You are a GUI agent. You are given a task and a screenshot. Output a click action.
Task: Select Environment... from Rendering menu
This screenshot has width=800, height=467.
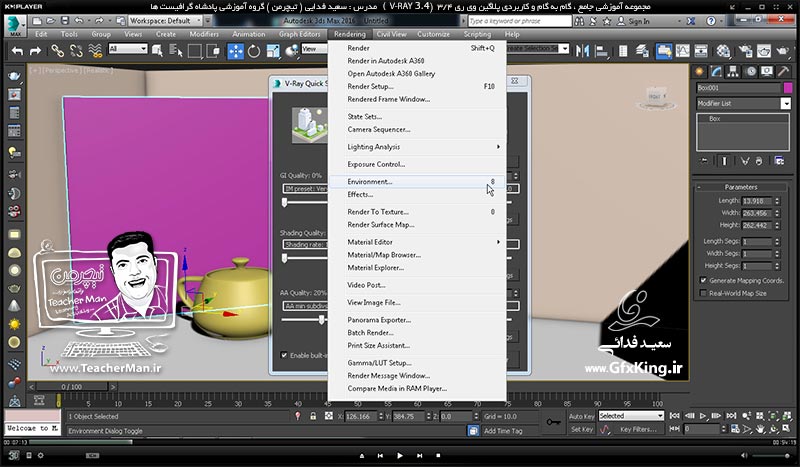417,182
